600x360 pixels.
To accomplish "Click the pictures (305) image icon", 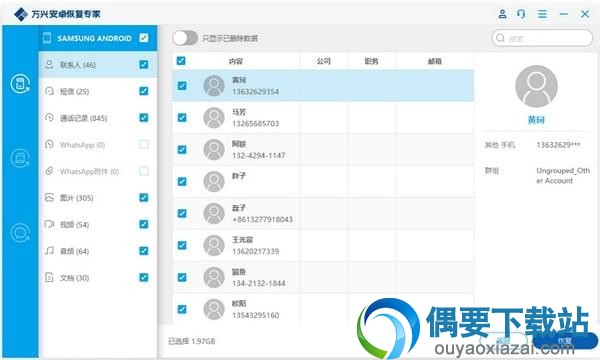I will point(49,197).
